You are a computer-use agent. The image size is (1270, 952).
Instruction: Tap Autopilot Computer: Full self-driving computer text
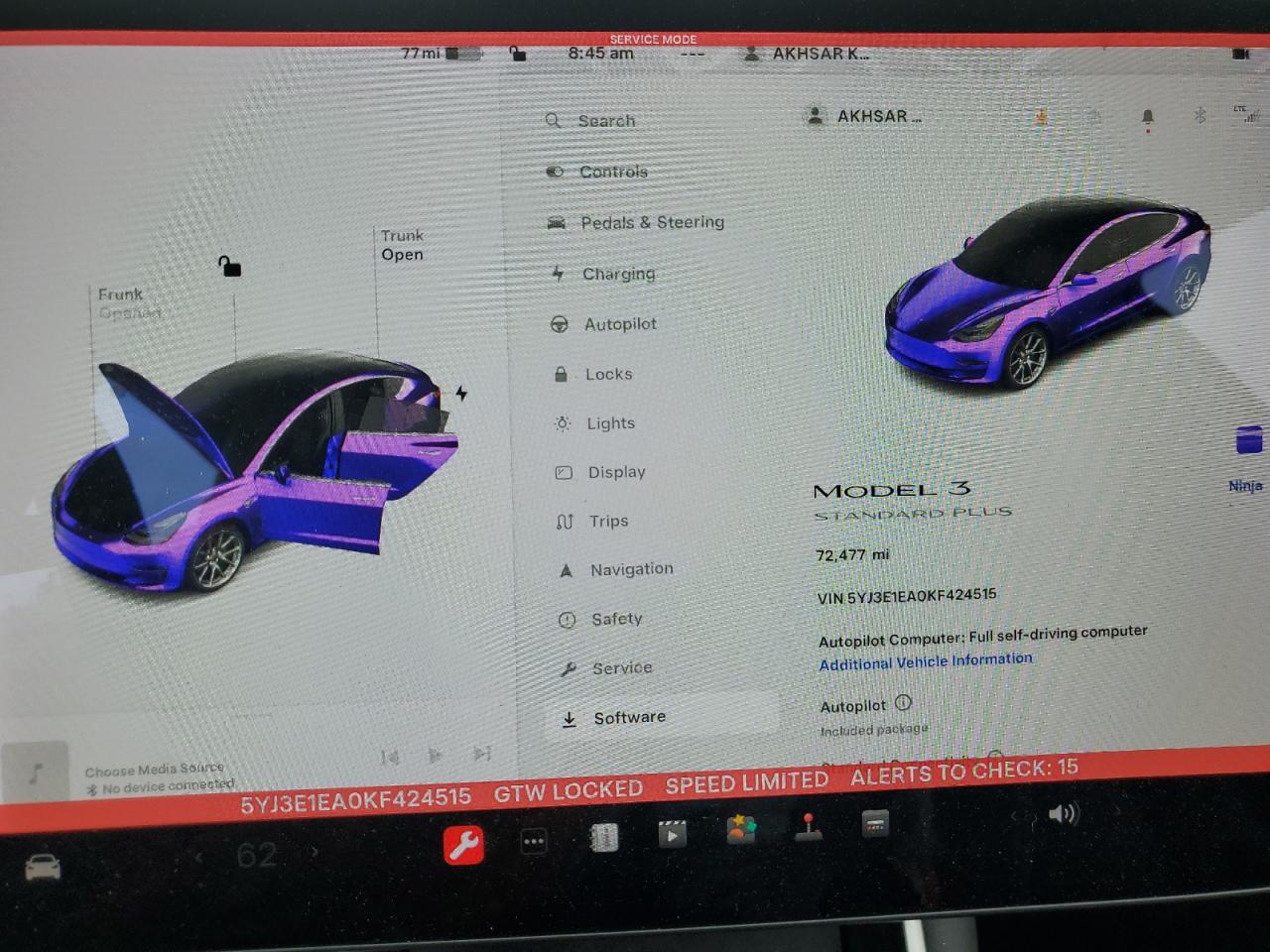pos(982,636)
